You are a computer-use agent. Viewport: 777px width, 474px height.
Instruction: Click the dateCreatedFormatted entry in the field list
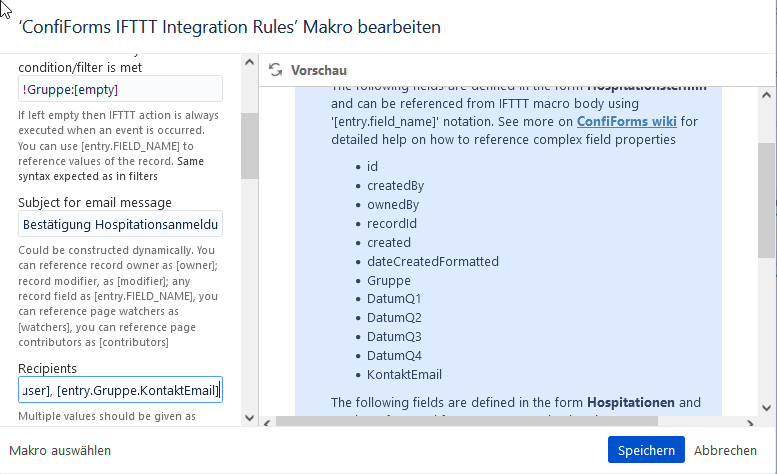click(432, 261)
